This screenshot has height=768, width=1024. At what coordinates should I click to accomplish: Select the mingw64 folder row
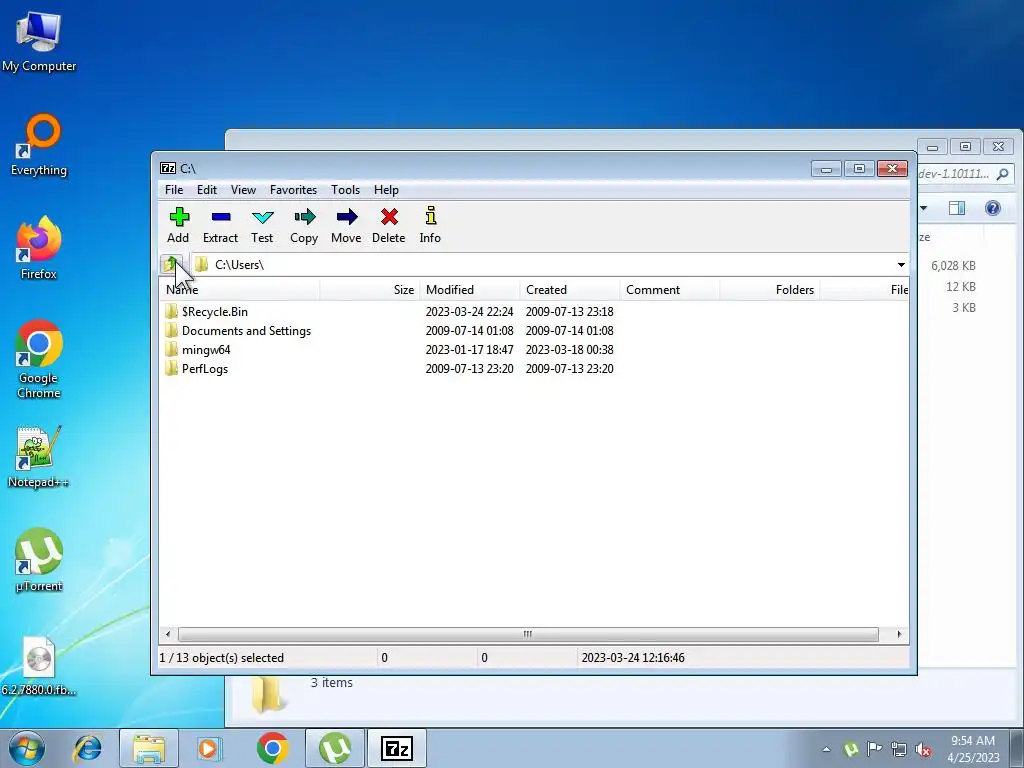click(x=206, y=349)
